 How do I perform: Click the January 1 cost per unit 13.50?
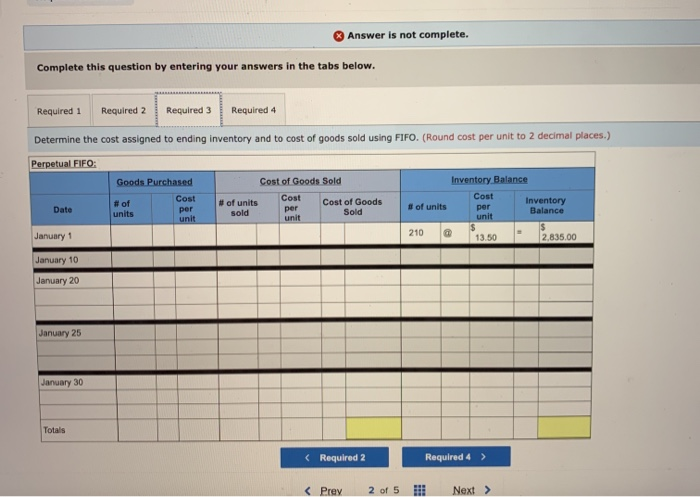coord(486,238)
